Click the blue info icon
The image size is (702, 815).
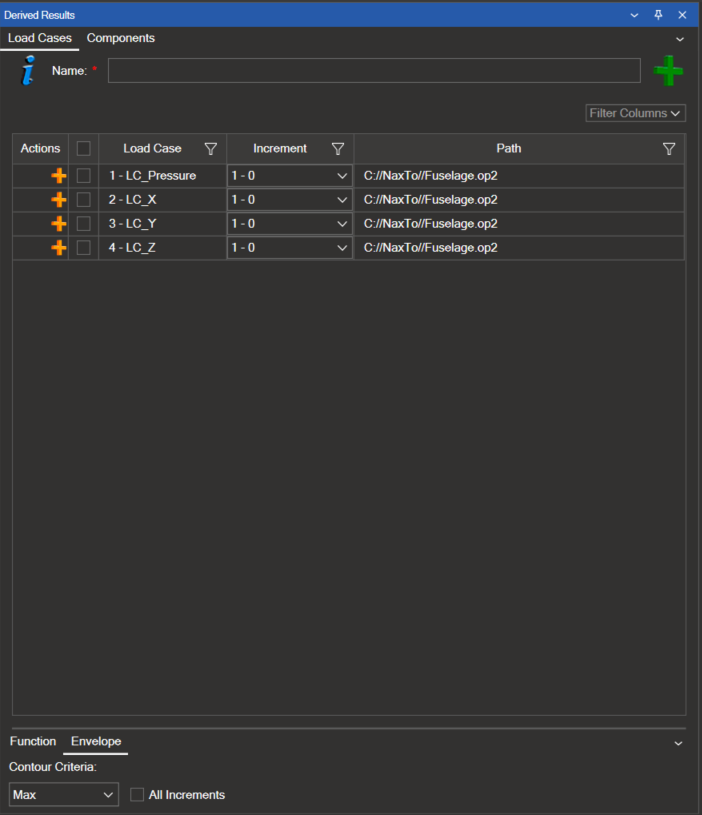[28, 71]
